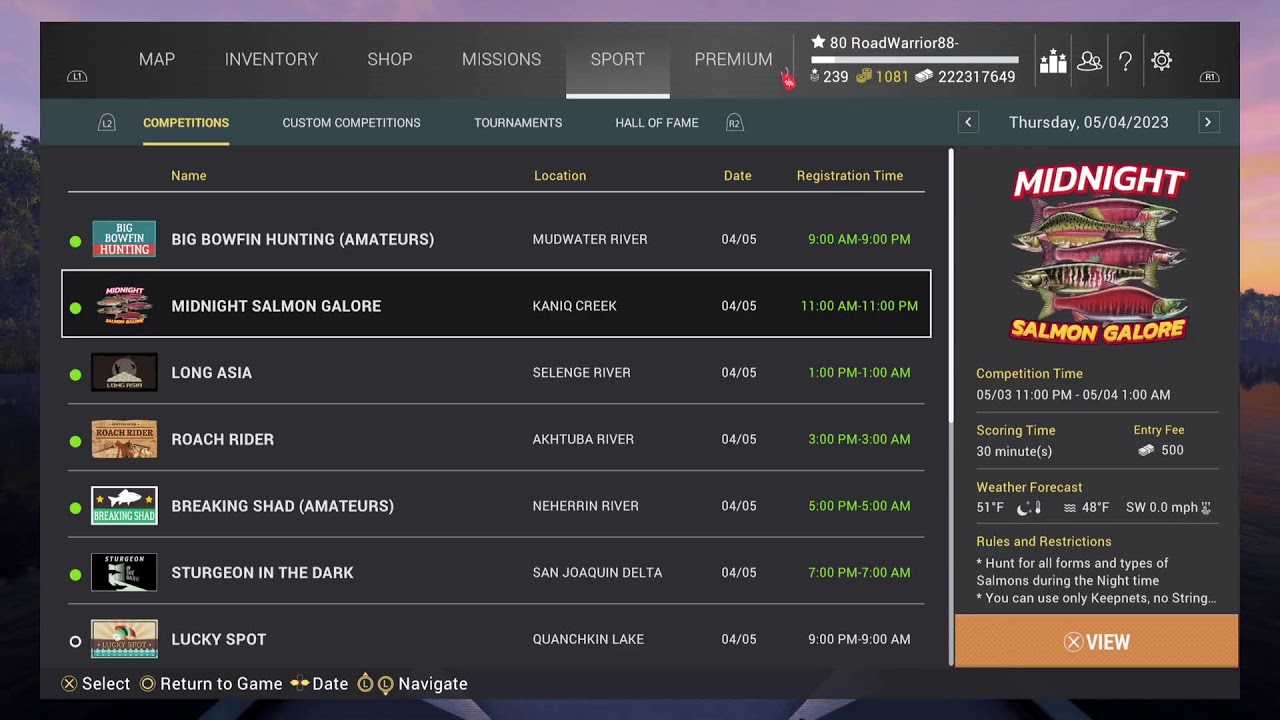This screenshot has height=720, width=1280.
Task: Click the Select control hint
Action: 96,684
